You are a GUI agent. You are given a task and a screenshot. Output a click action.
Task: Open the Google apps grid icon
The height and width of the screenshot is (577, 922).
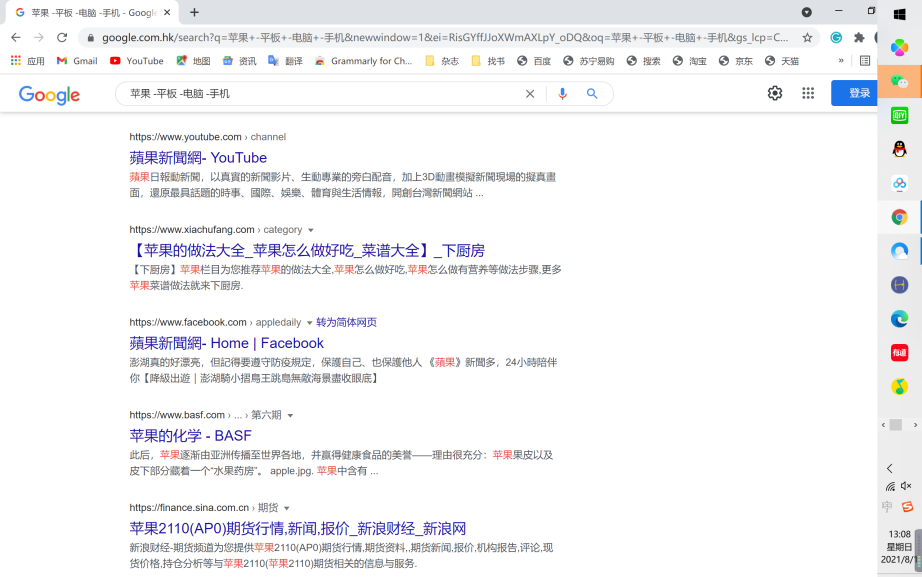[808, 93]
